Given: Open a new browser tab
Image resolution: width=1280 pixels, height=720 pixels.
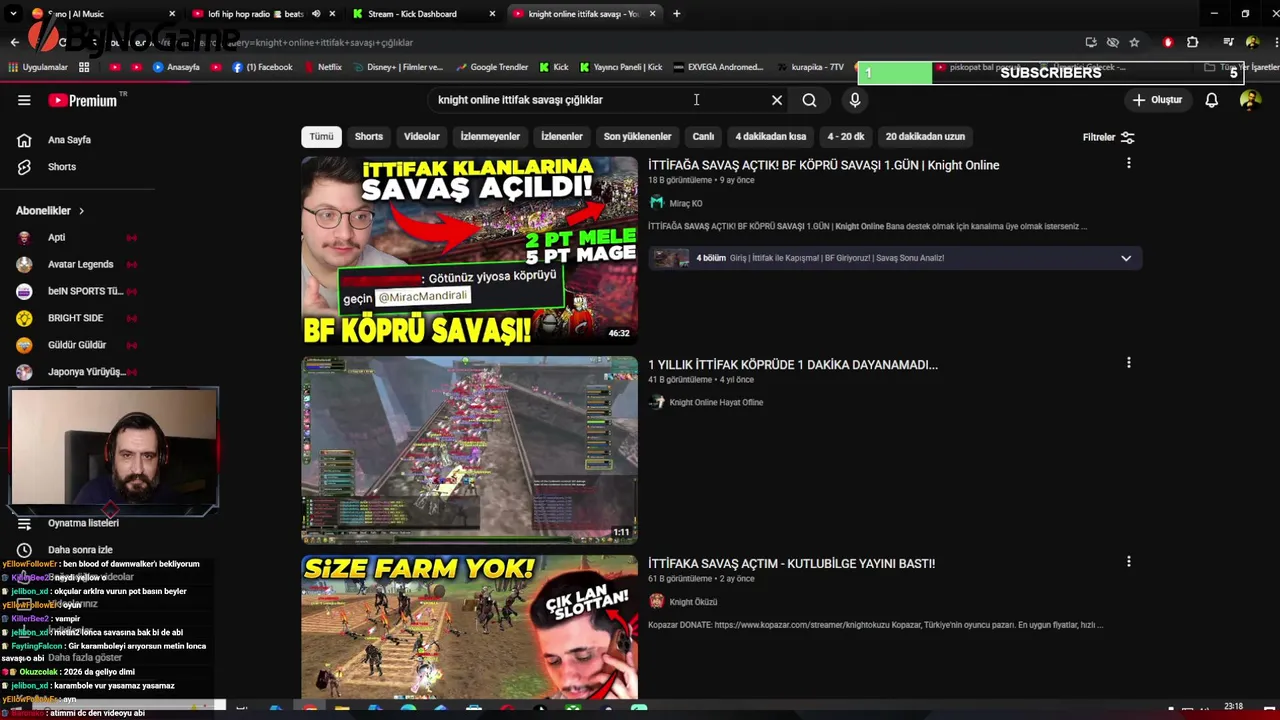Looking at the screenshot, I should 677,14.
